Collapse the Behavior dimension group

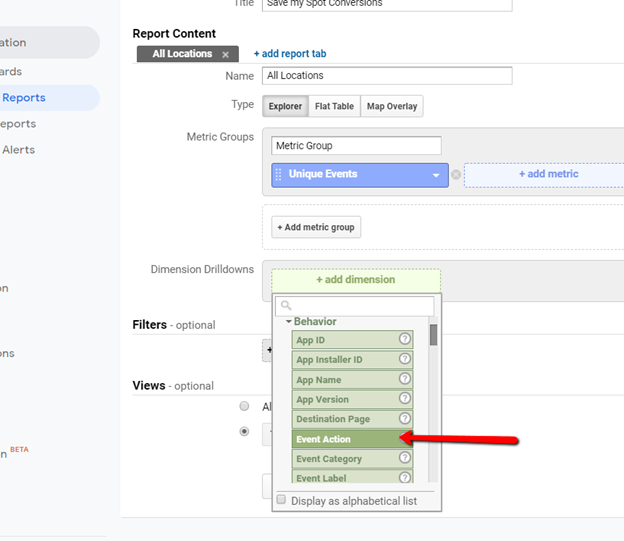click(x=289, y=321)
